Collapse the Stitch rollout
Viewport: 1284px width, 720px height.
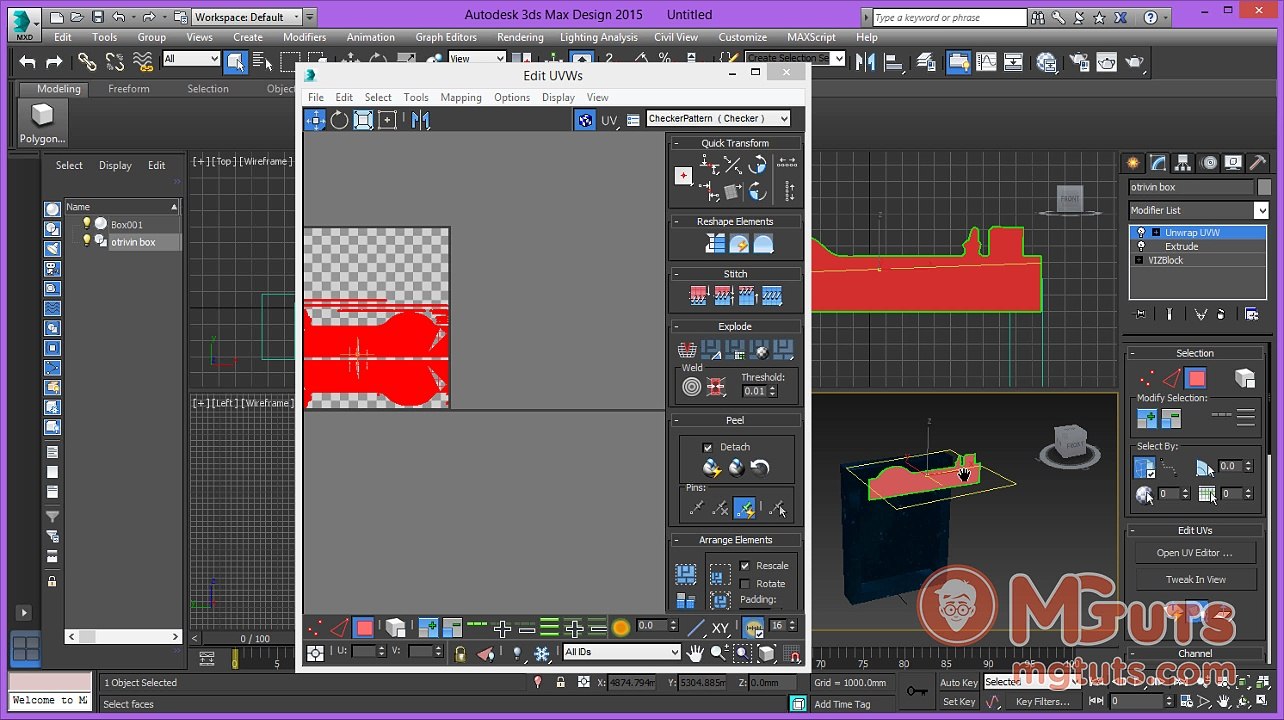tap(735, 273)
